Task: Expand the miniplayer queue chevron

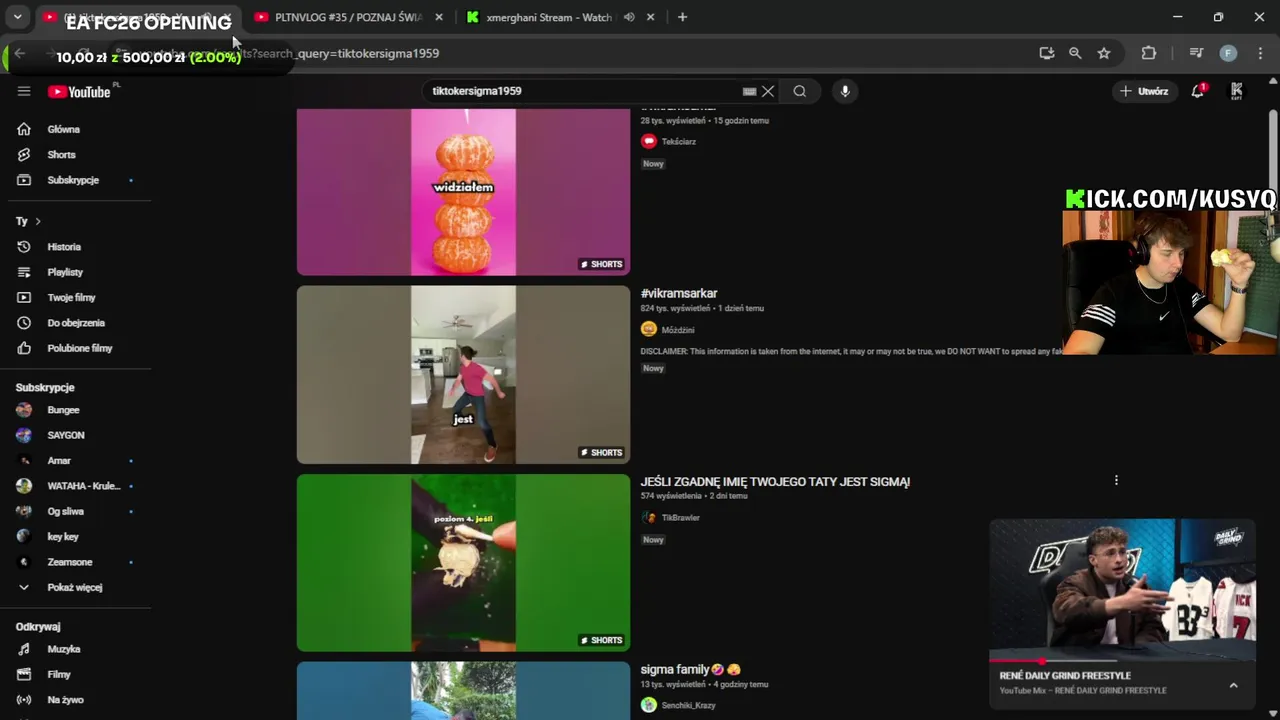Action: [1233, 685]
